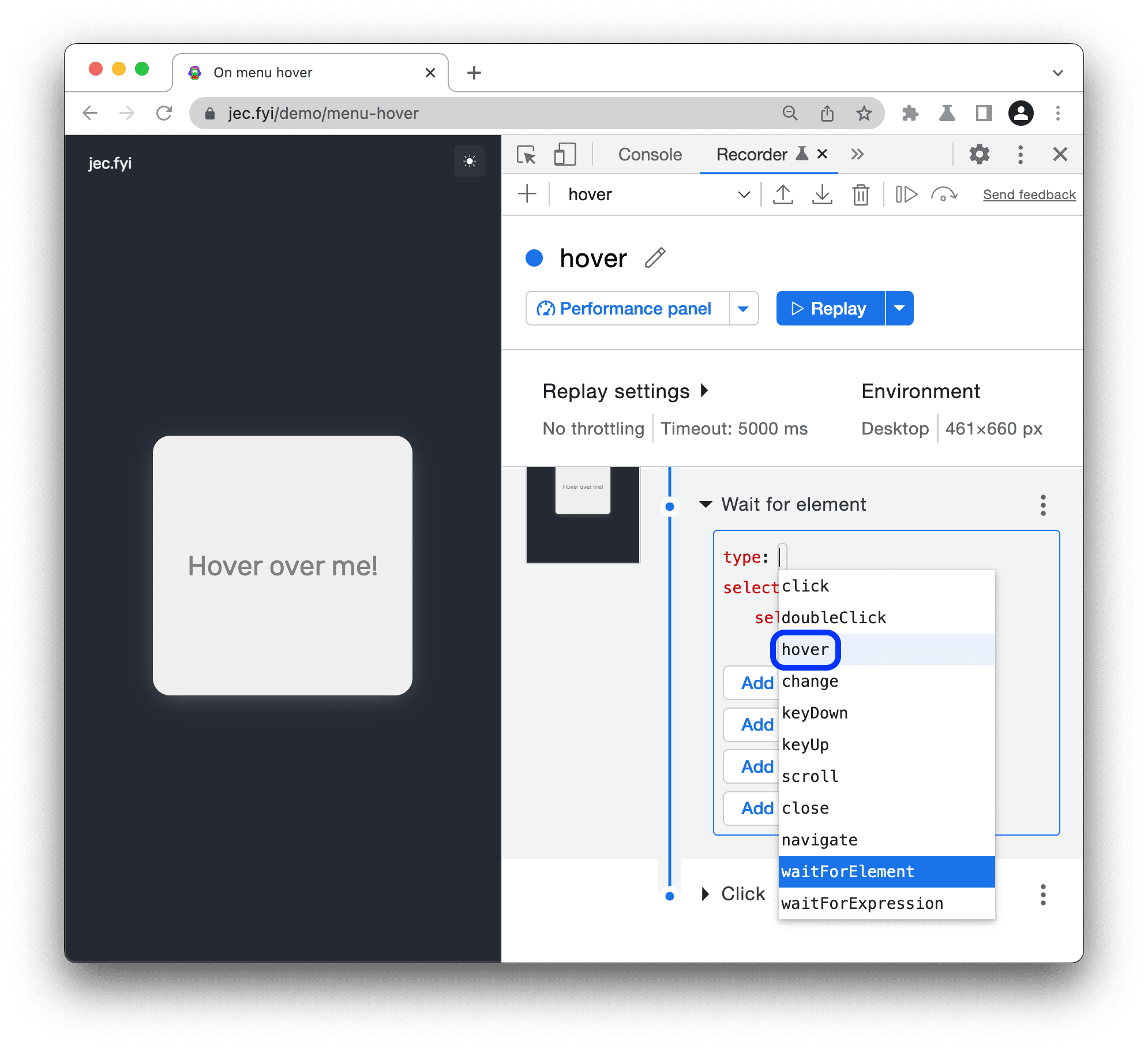Click the delete recording icon
The height and width of the screenshot is (1048, 1148).
coord(862,195)
